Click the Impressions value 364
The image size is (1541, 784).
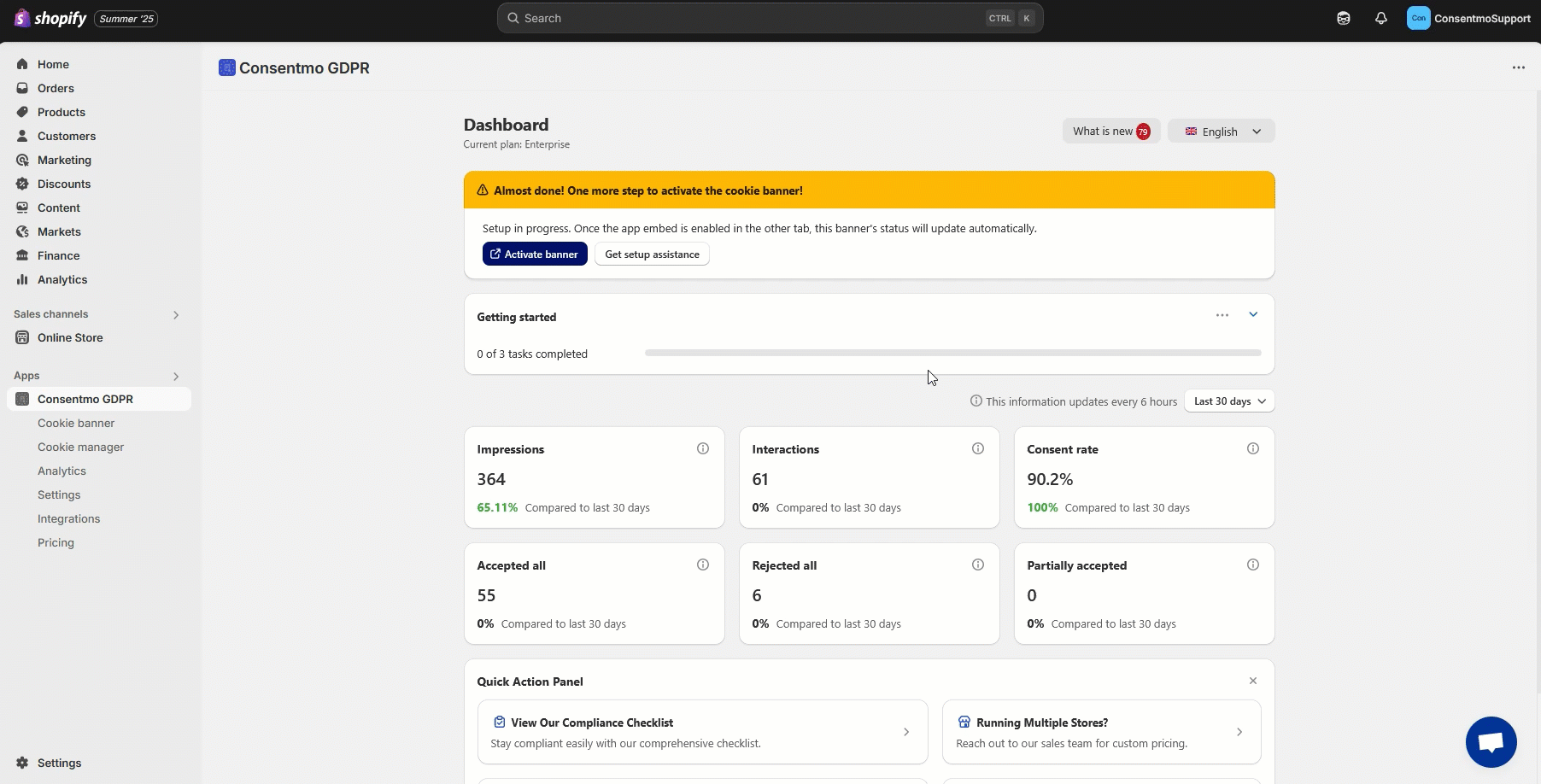click(491, 479)
